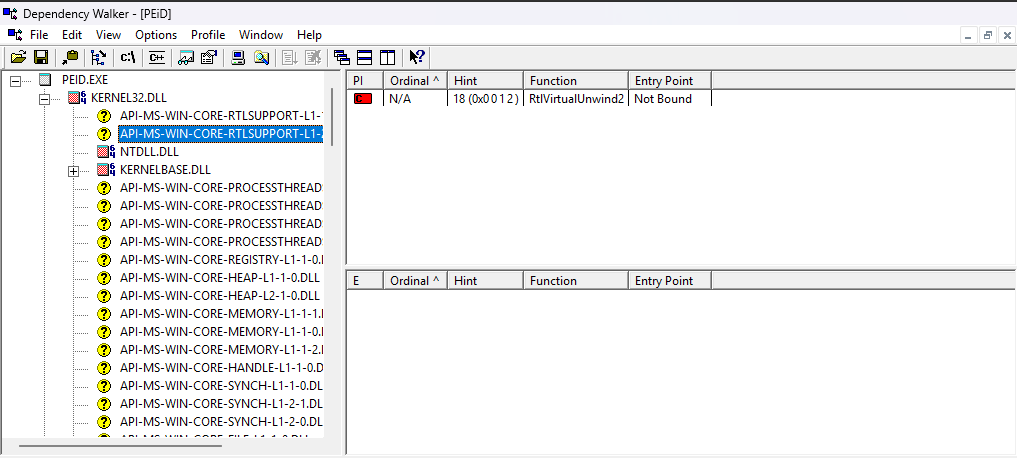Toggle the Auto Expand tree icon
1017x458 pixels.
tap(98, 58)
